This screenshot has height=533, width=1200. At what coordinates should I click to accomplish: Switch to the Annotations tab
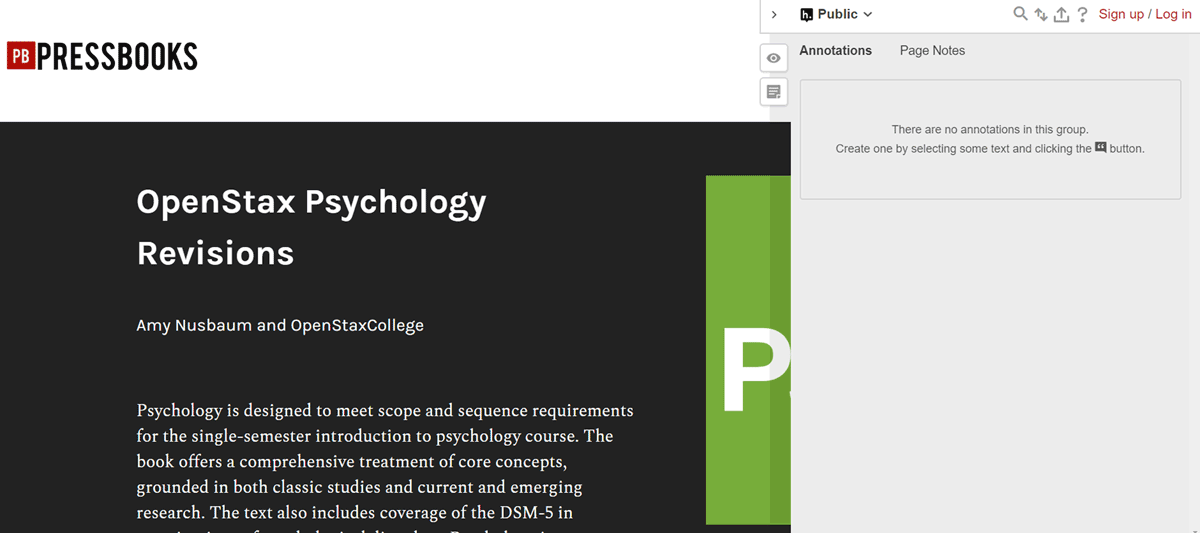(x=835, y=50)
